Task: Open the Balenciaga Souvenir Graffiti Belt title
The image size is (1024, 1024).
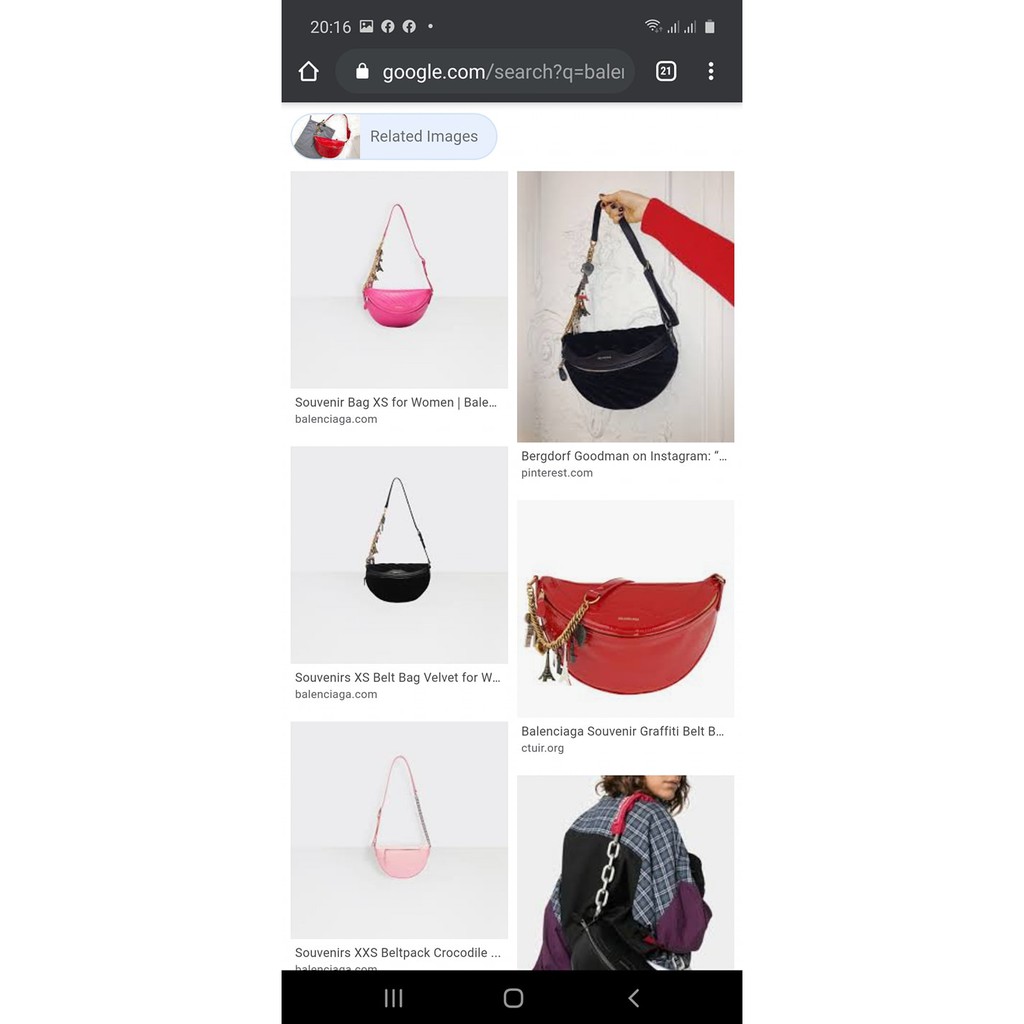Action: [622, 731]
